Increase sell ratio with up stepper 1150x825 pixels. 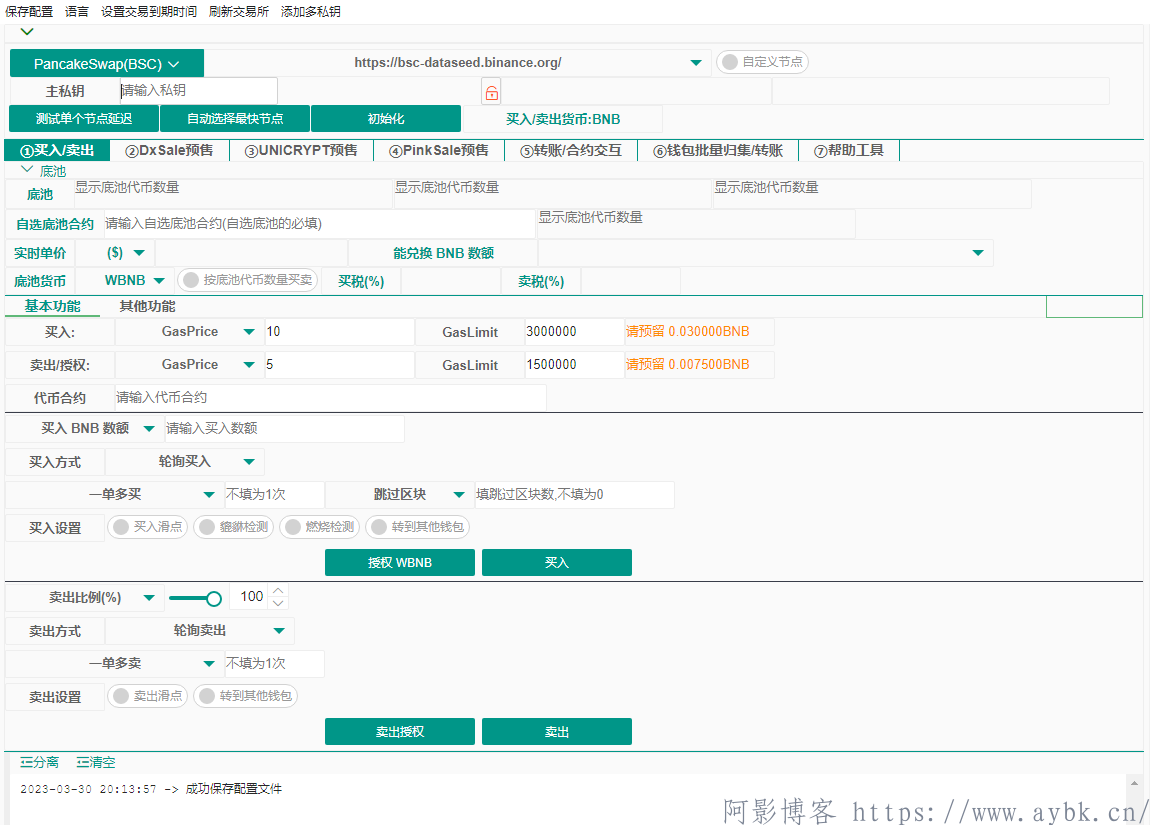278,590
